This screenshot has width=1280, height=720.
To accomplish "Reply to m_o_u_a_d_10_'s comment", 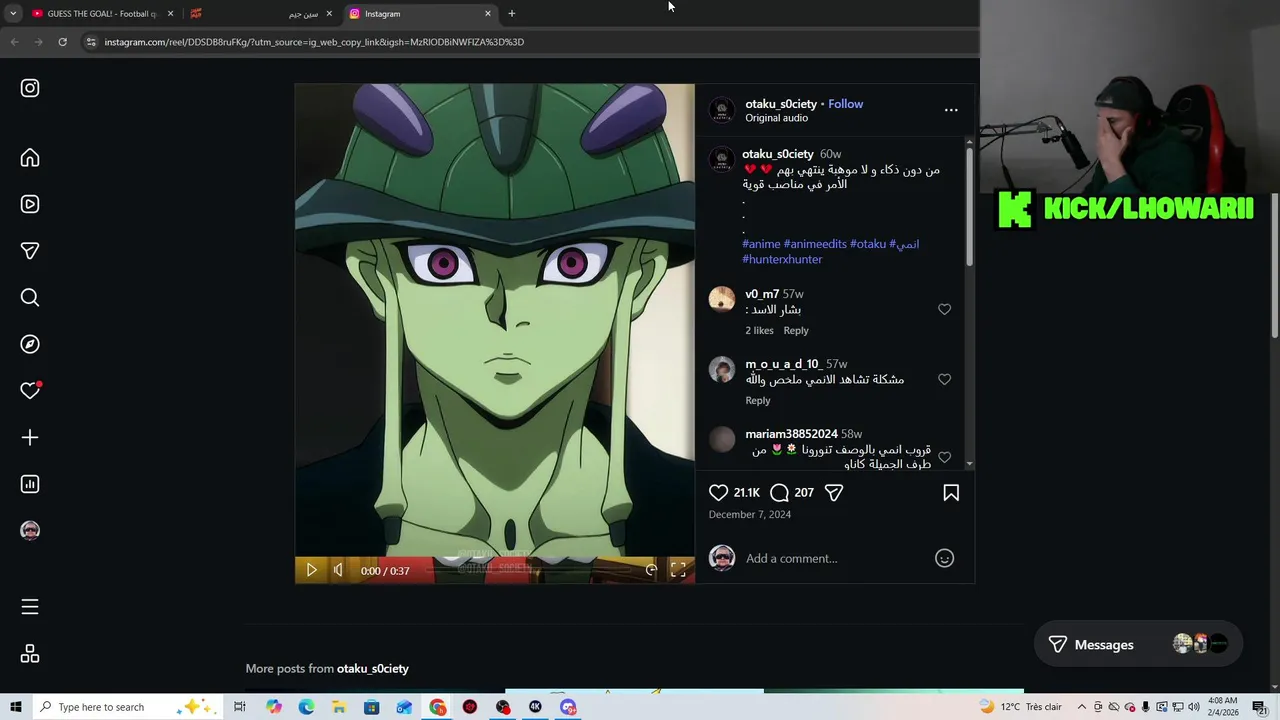I will (758, 400).
